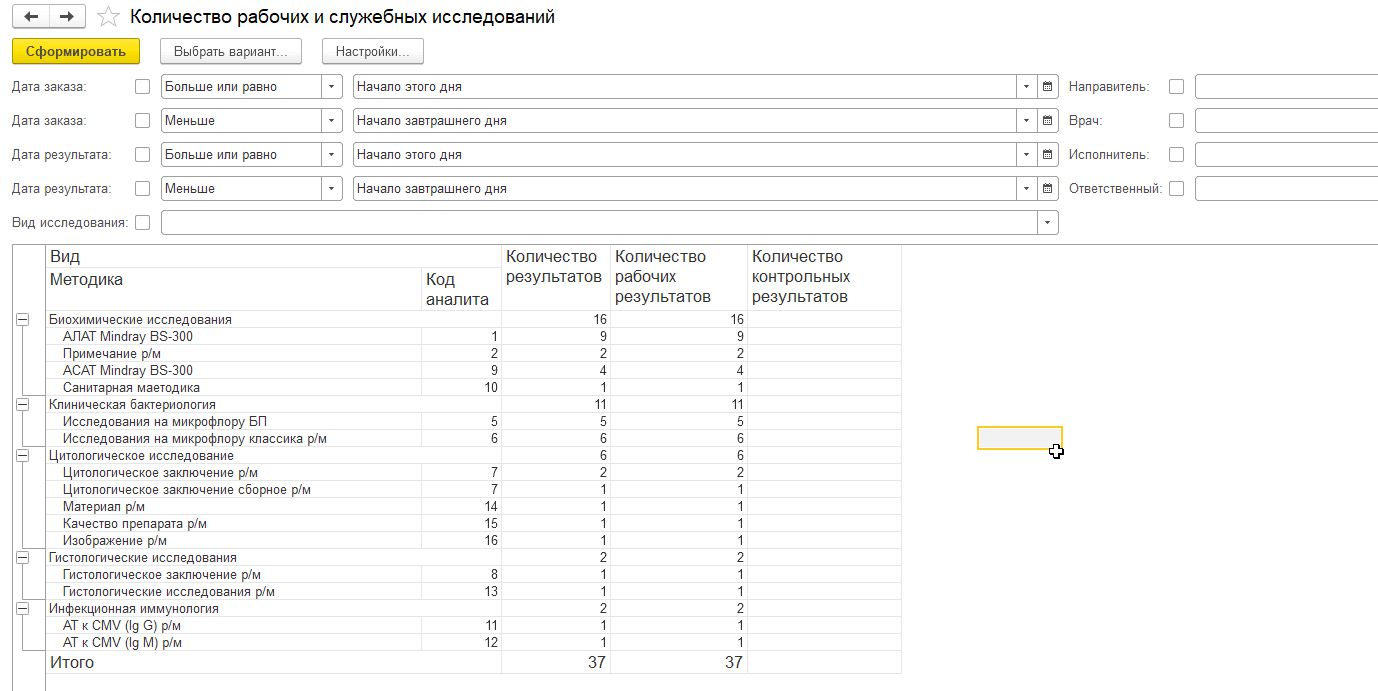Collapse Гистологические исследования group
The image size is (1378, 691).
pos(21,557)
